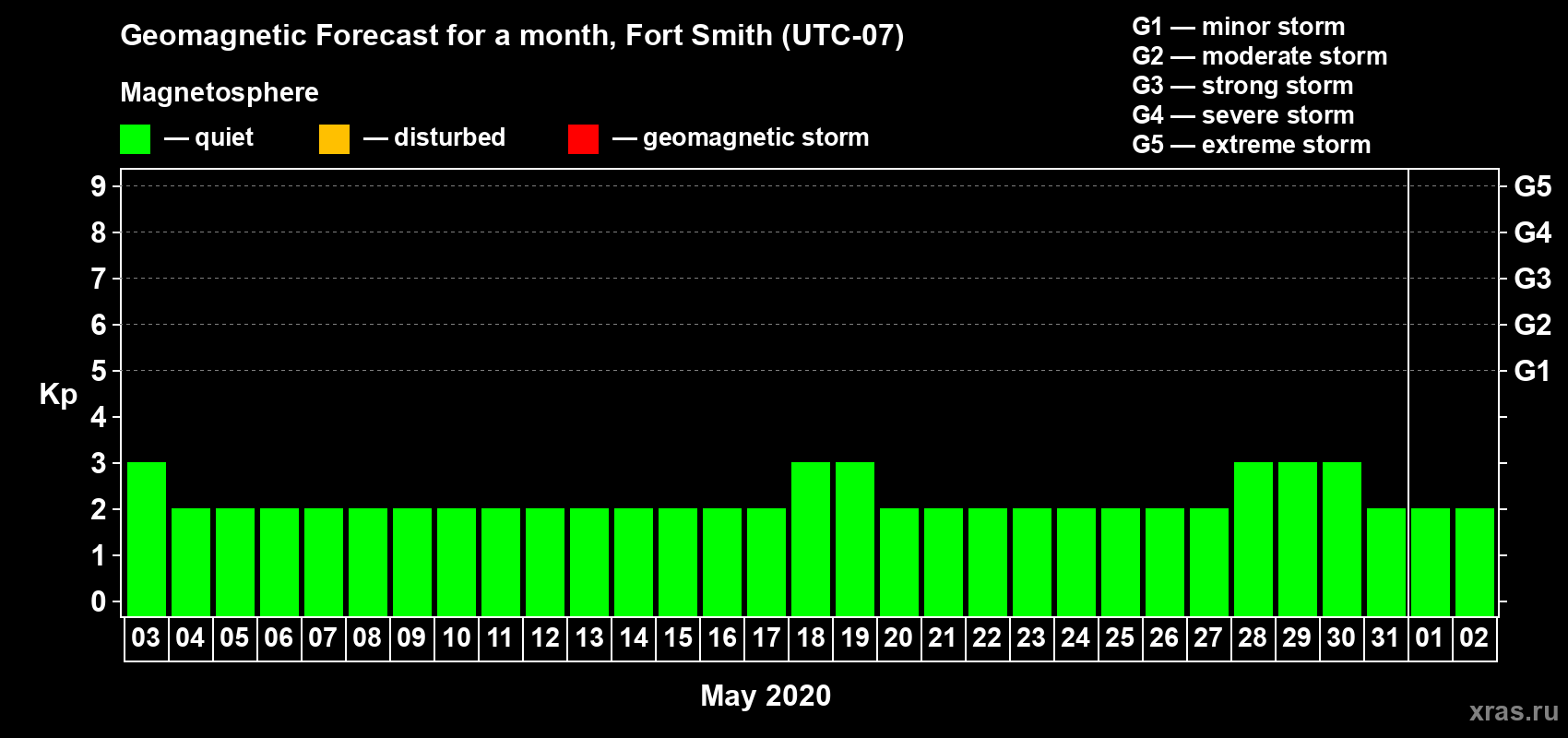Click the G1 label on right axis
Screen dimensions: 1568x738
tap(1533, 371)
